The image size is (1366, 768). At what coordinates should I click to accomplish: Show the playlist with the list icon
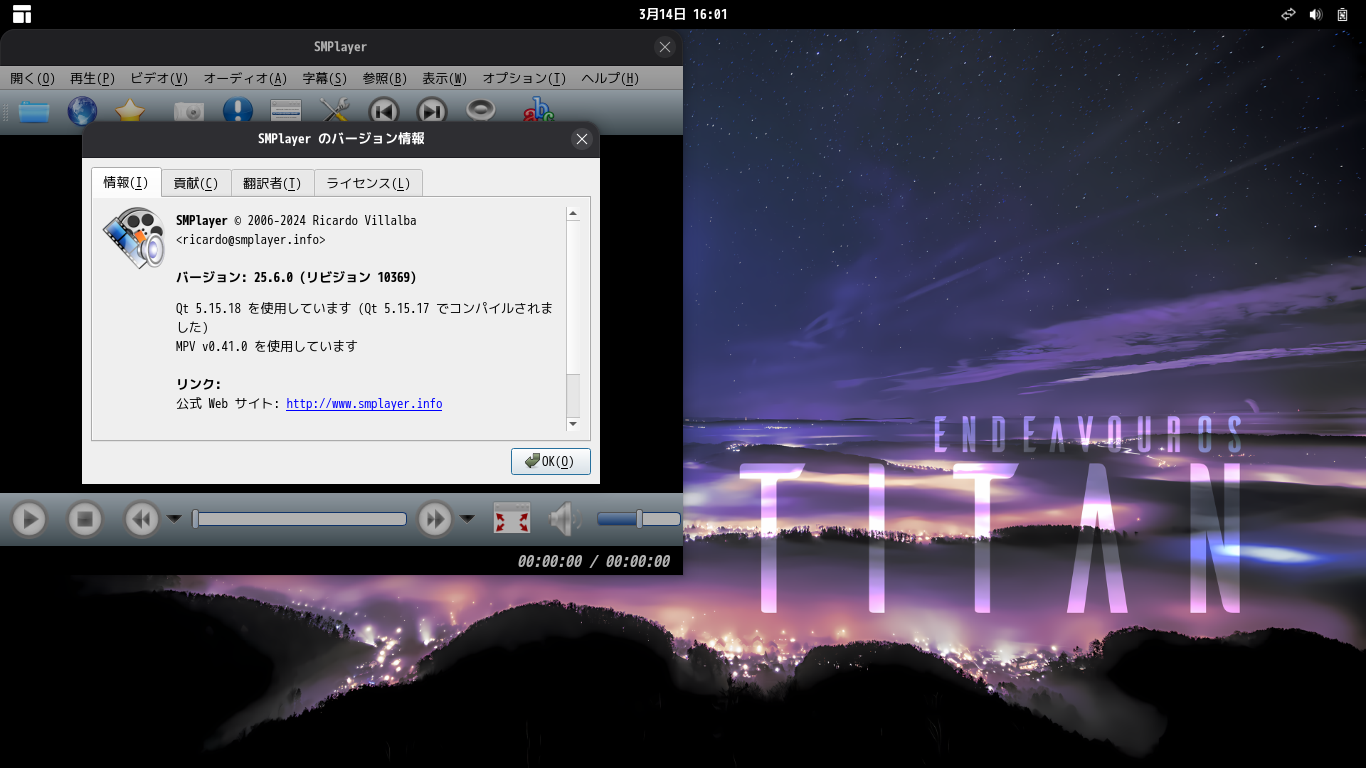click(286, 111)
